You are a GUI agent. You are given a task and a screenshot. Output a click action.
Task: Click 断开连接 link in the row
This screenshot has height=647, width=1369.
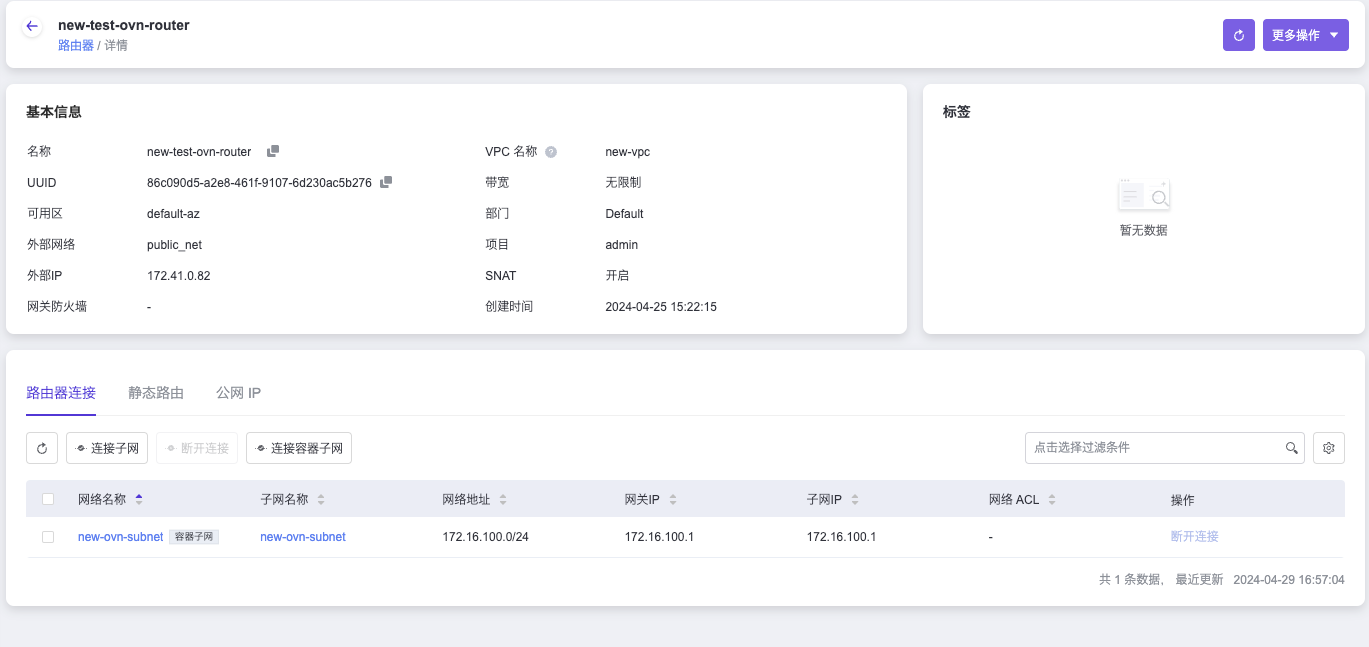[x=1194, y=537]
